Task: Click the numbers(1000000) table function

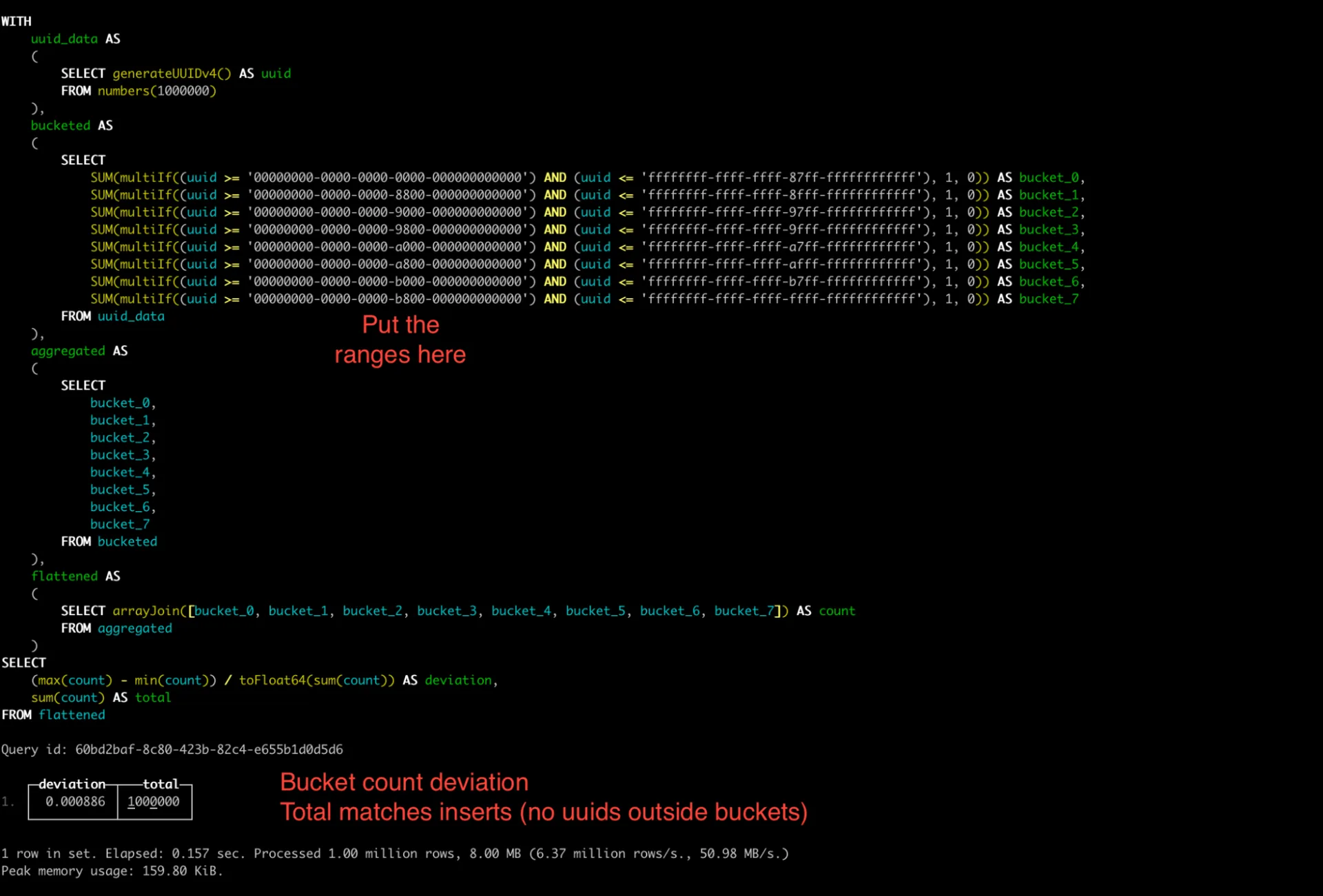Action: (x=157, y=91)
